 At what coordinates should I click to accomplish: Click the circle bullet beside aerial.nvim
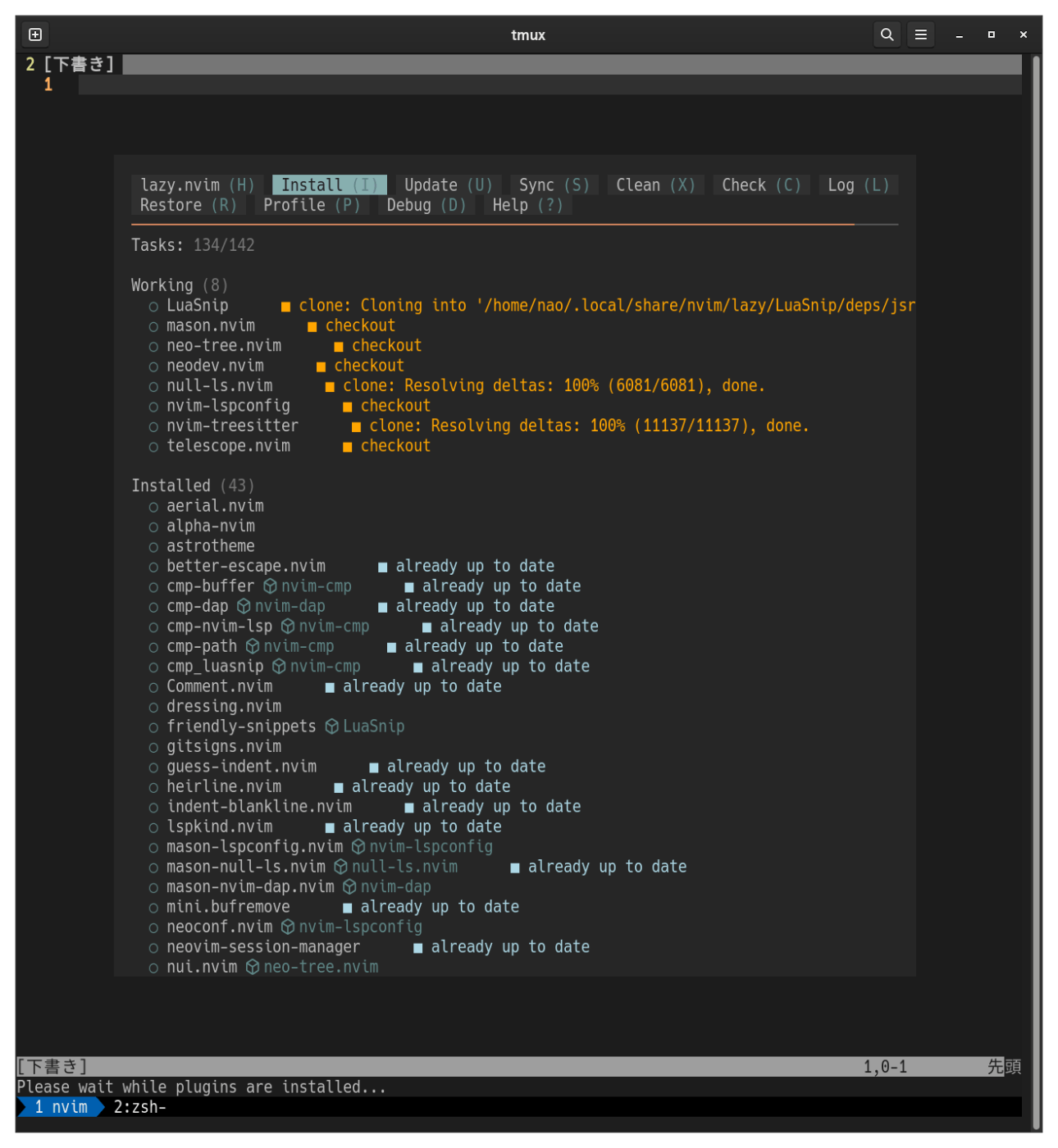(153, 507)
